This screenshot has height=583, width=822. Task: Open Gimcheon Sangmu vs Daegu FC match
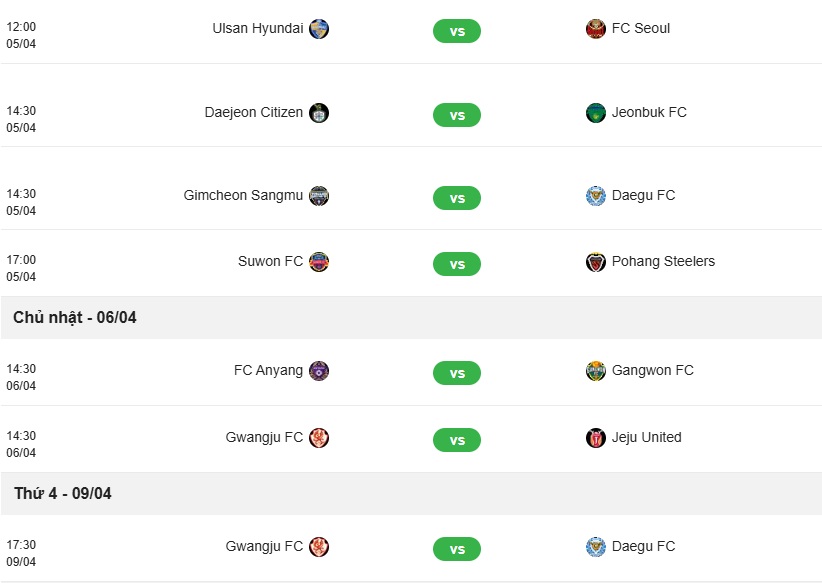pos(457,198)
